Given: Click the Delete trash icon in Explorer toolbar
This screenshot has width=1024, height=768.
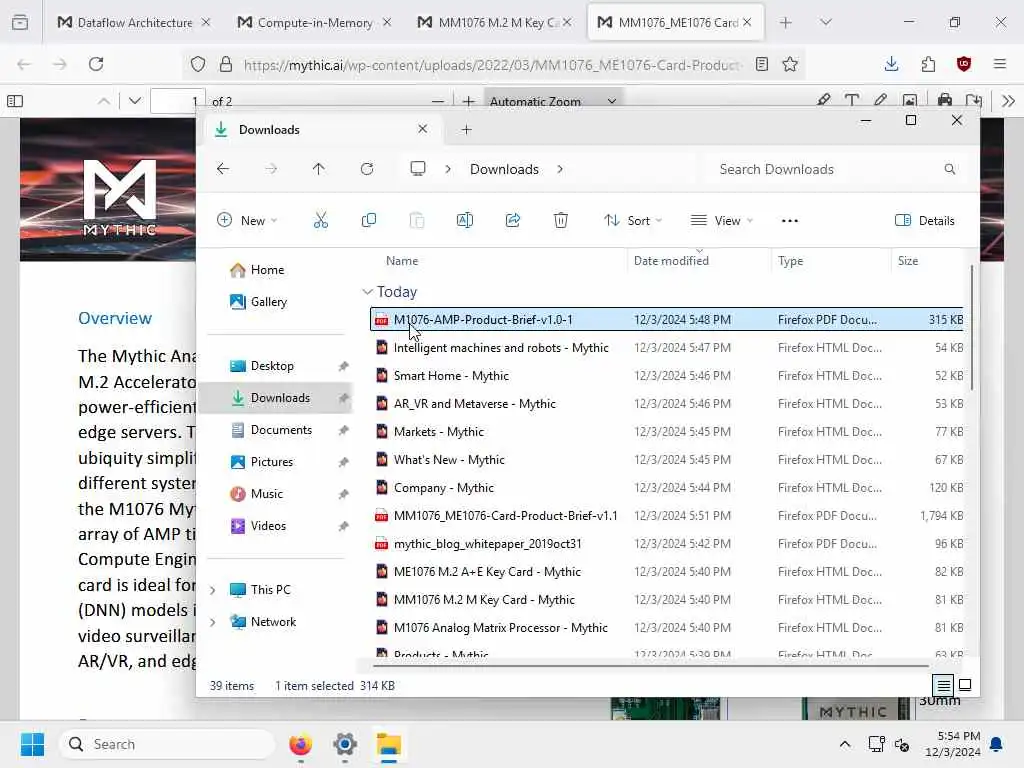Looking at the screenshot, I should 560,221.
